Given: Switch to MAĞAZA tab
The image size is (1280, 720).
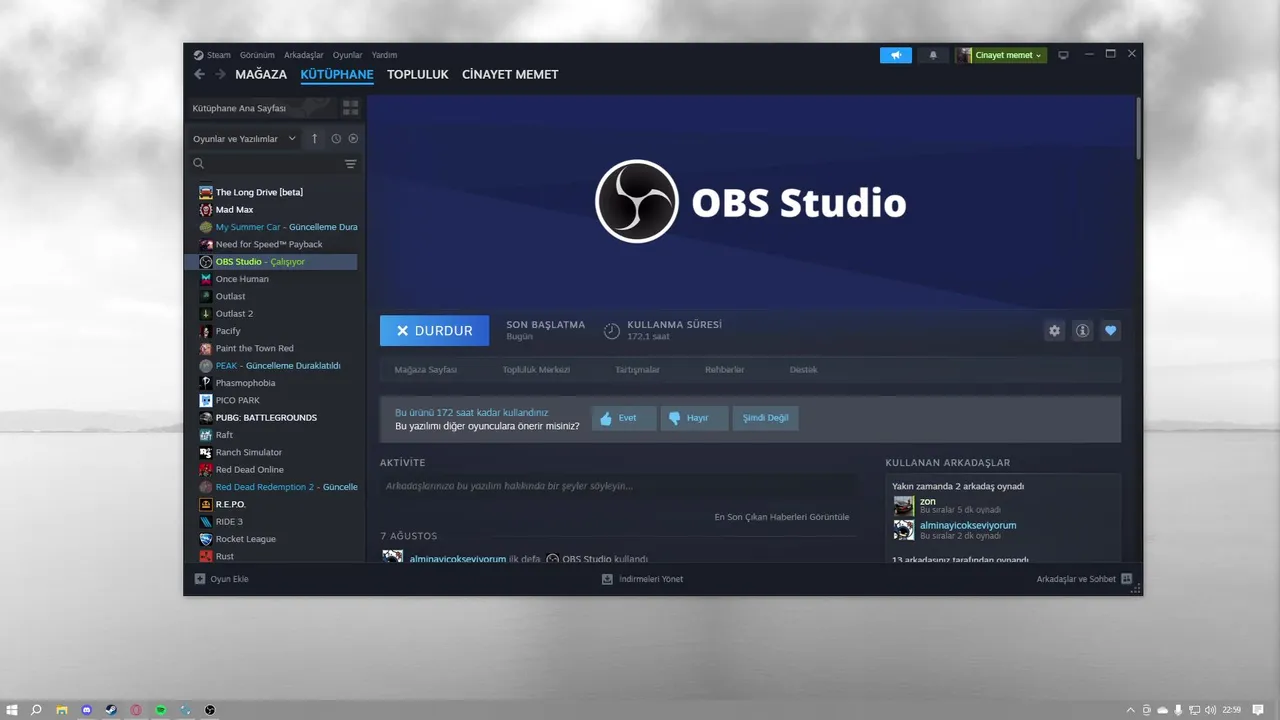Looking at the screenshot, I should point(261,74).
